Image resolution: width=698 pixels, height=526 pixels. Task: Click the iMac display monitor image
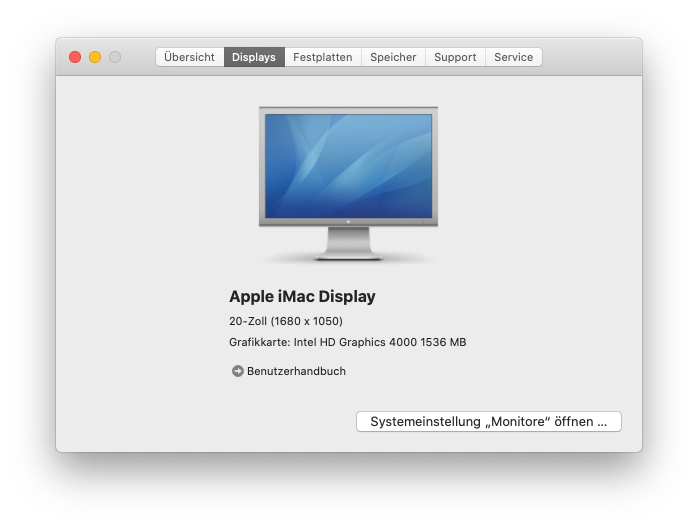coord(349,183)
